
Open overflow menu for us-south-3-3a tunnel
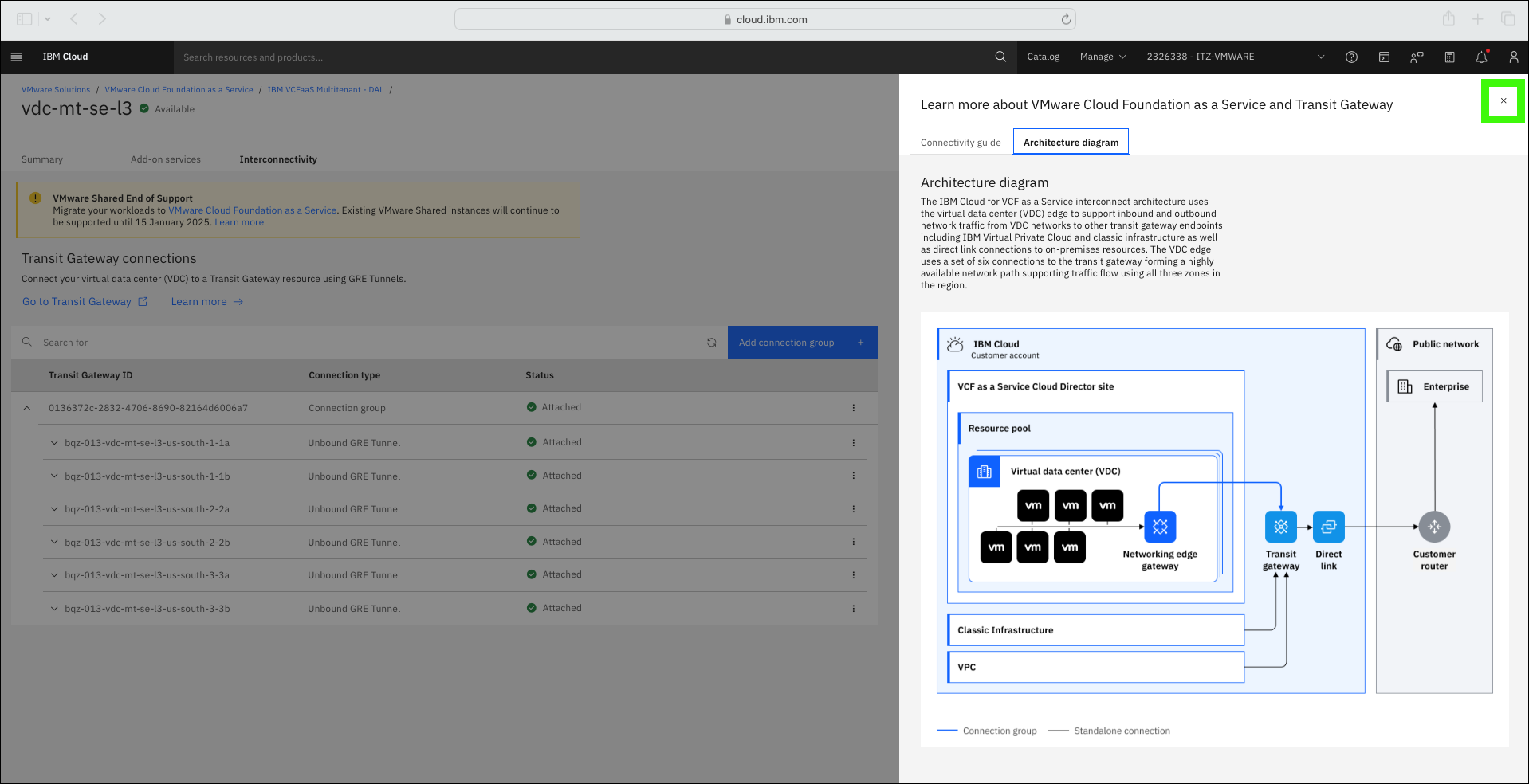coord(853,575)
